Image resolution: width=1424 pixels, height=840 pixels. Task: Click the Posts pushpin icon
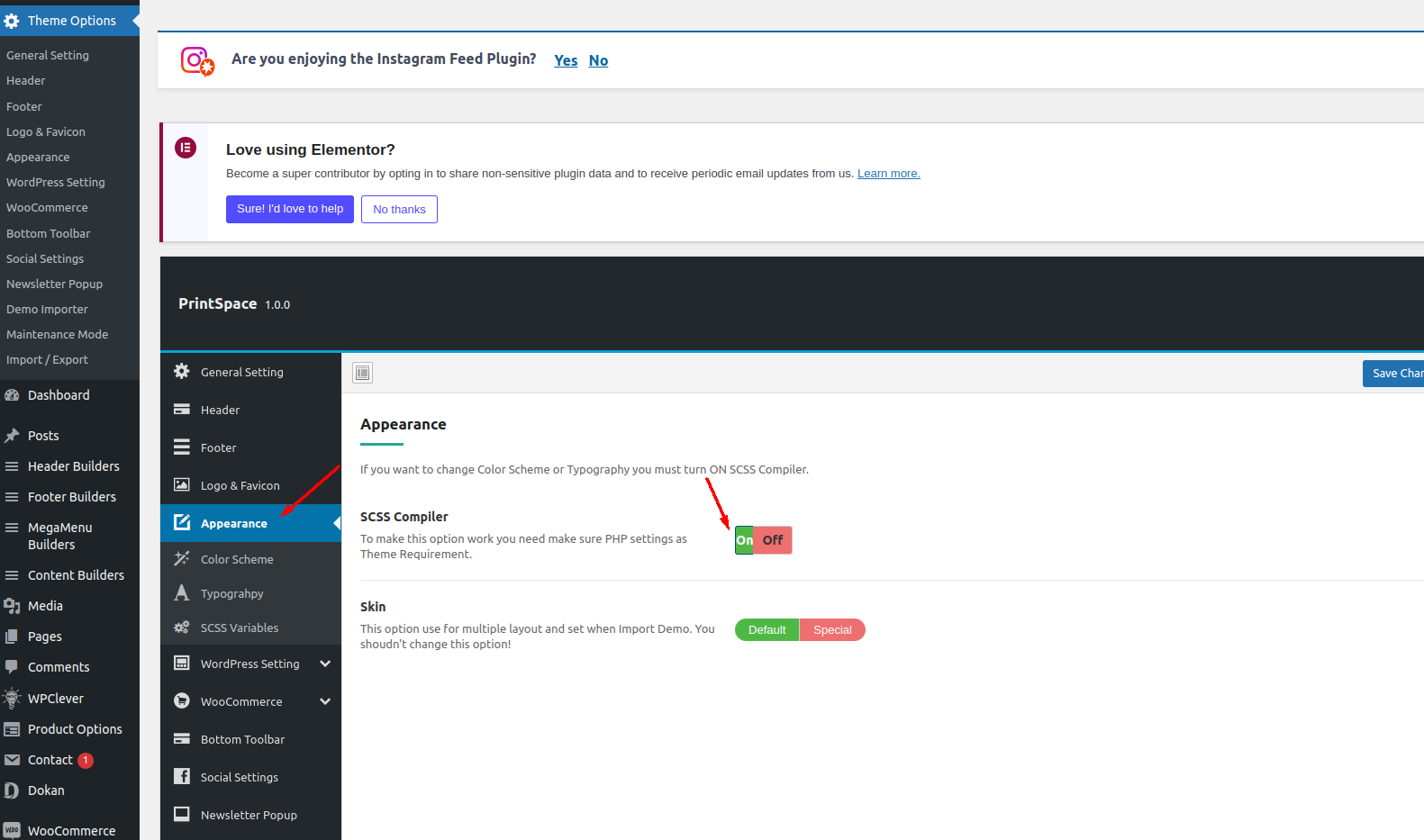coord(12,436)
